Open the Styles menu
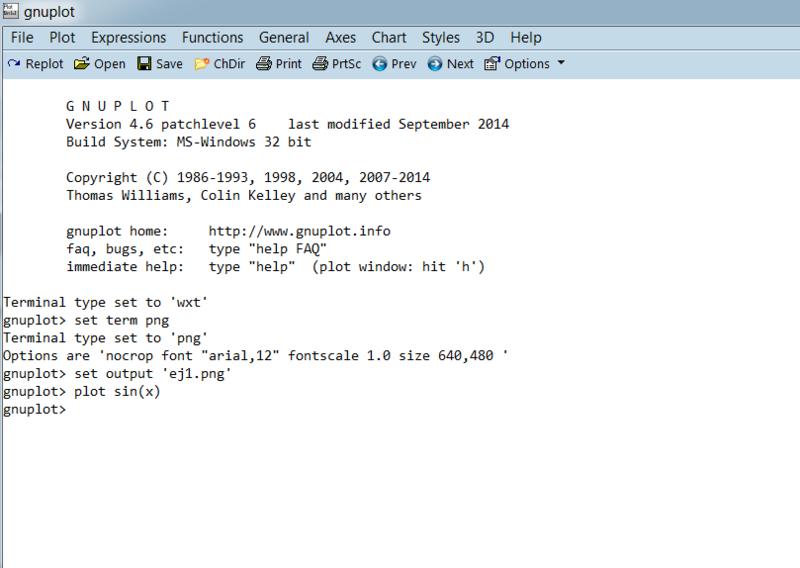800x568 pixels. (x=440, y=38)
